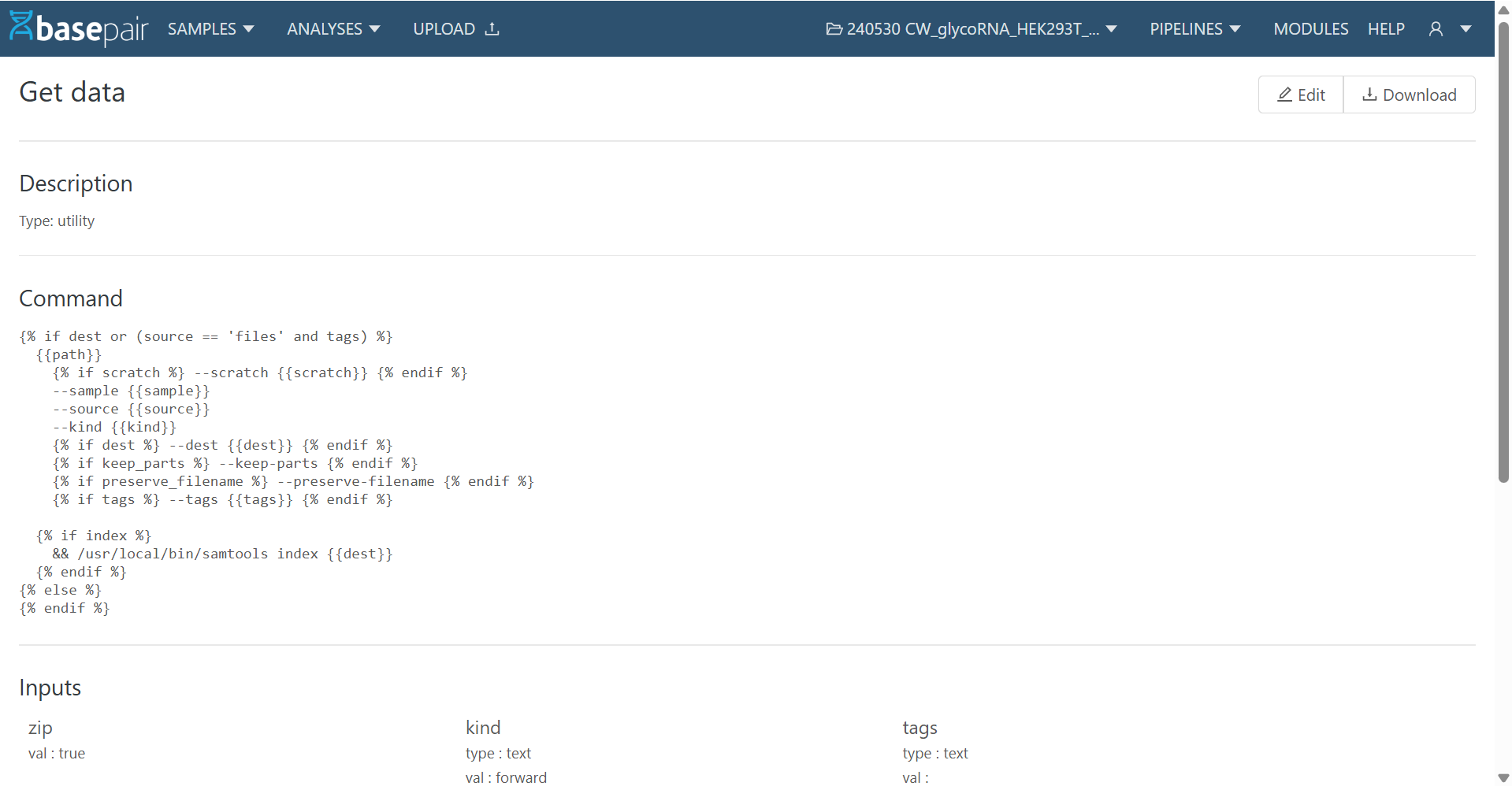Image resolution: width=1512 pixels, height=786 pixels.
Task: Click the download arrow icon
Action: click(x=1371, y=95)
